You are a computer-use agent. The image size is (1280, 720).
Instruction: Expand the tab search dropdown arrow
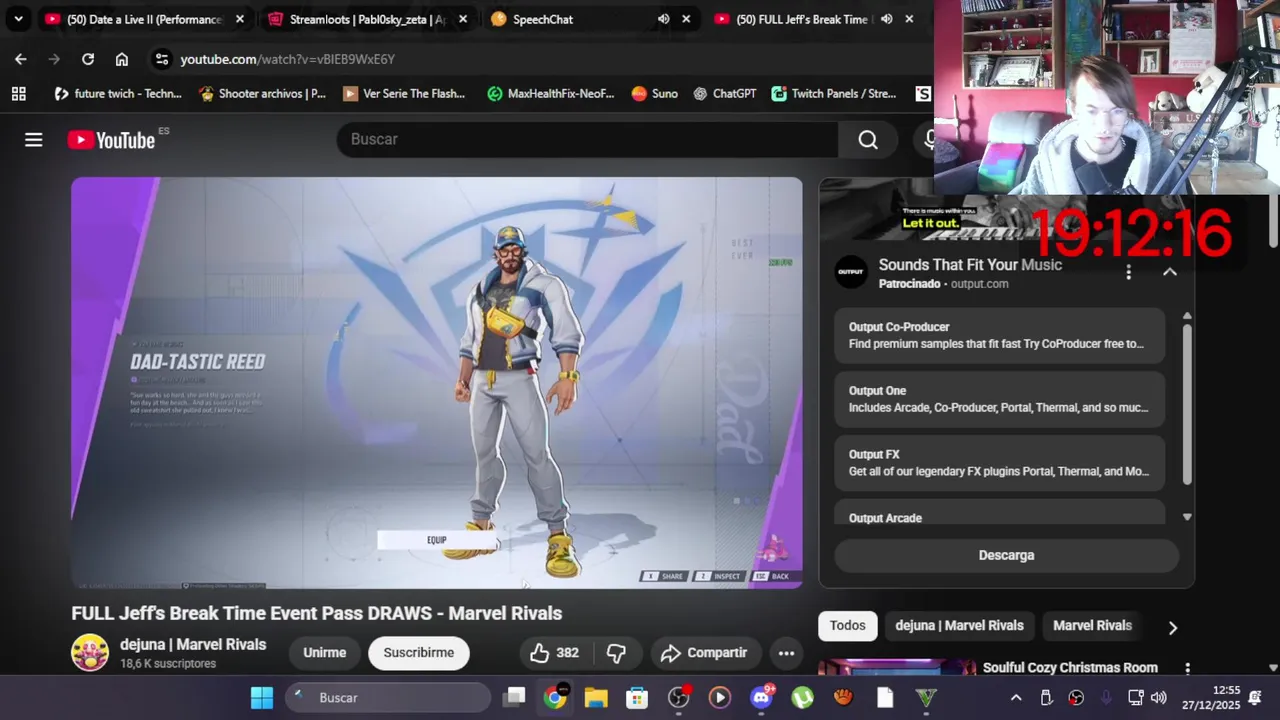pyautogui.click(x=18, y=19)
